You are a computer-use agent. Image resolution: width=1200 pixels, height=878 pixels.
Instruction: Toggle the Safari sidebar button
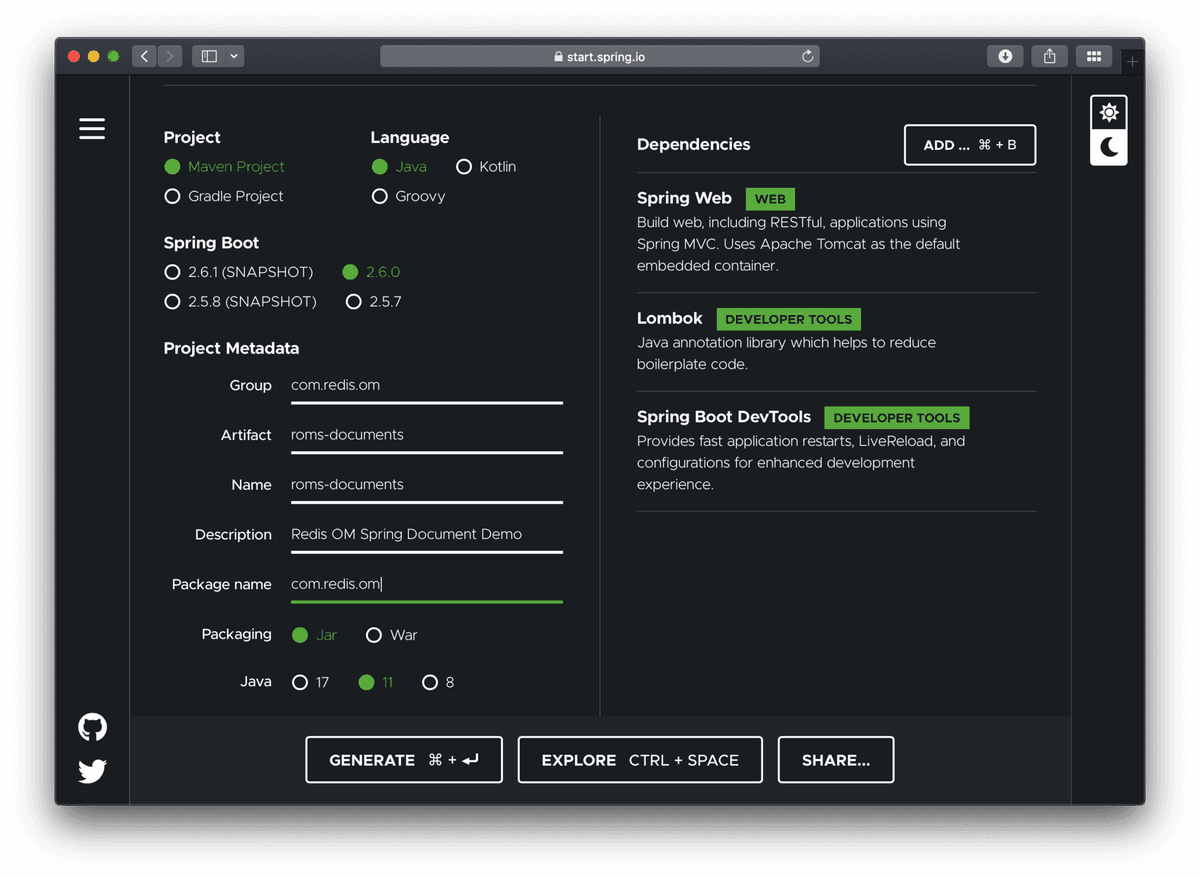[x=209, y=57]
